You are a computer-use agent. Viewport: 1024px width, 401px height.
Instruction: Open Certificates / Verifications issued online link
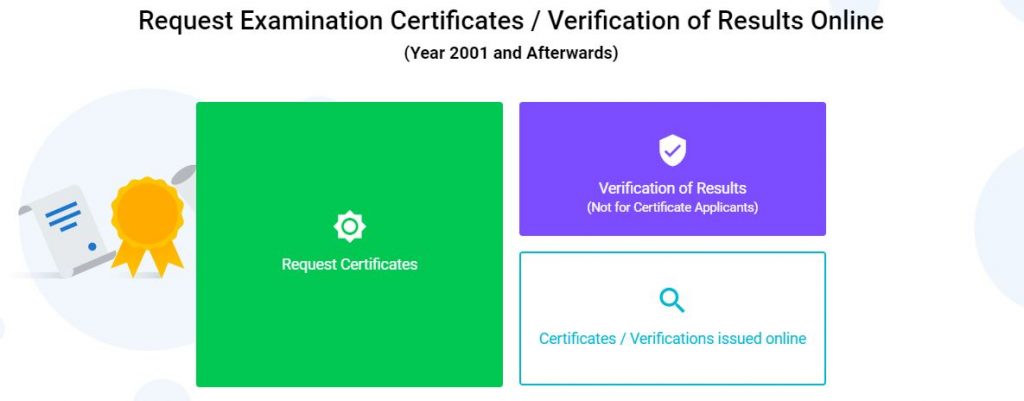pyautogui.click(x=672, y=338)
